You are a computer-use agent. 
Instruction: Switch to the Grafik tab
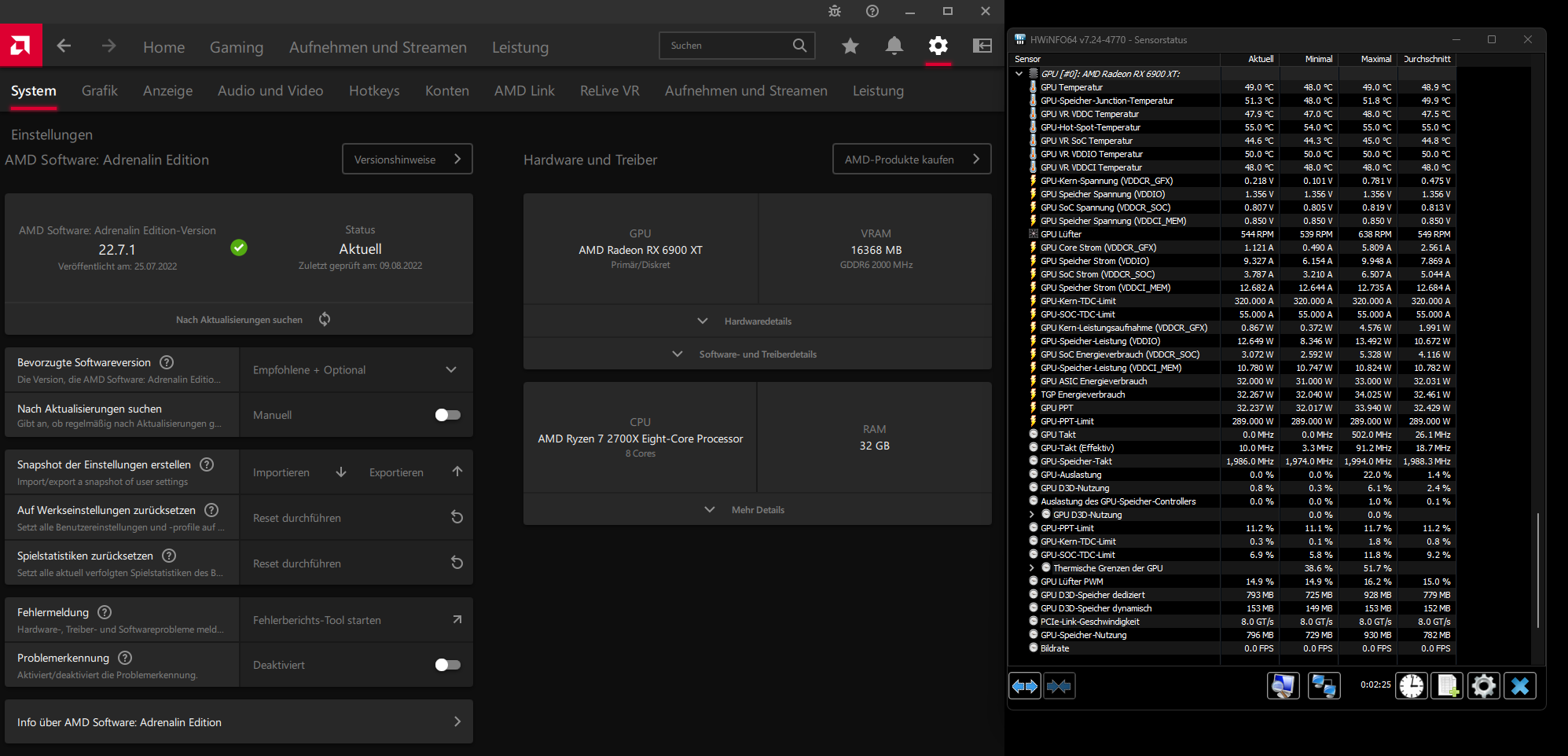pos(100,91)
